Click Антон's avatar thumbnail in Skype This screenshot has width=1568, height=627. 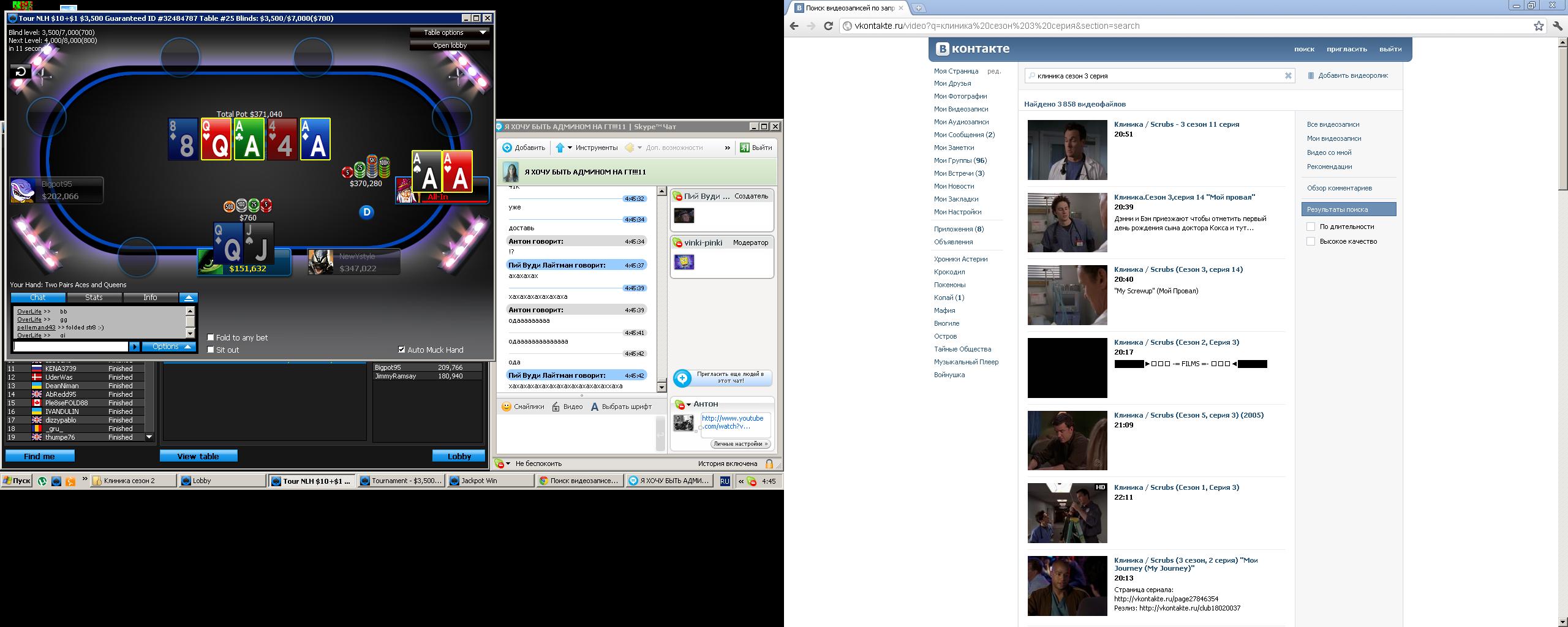pos(684,422)
